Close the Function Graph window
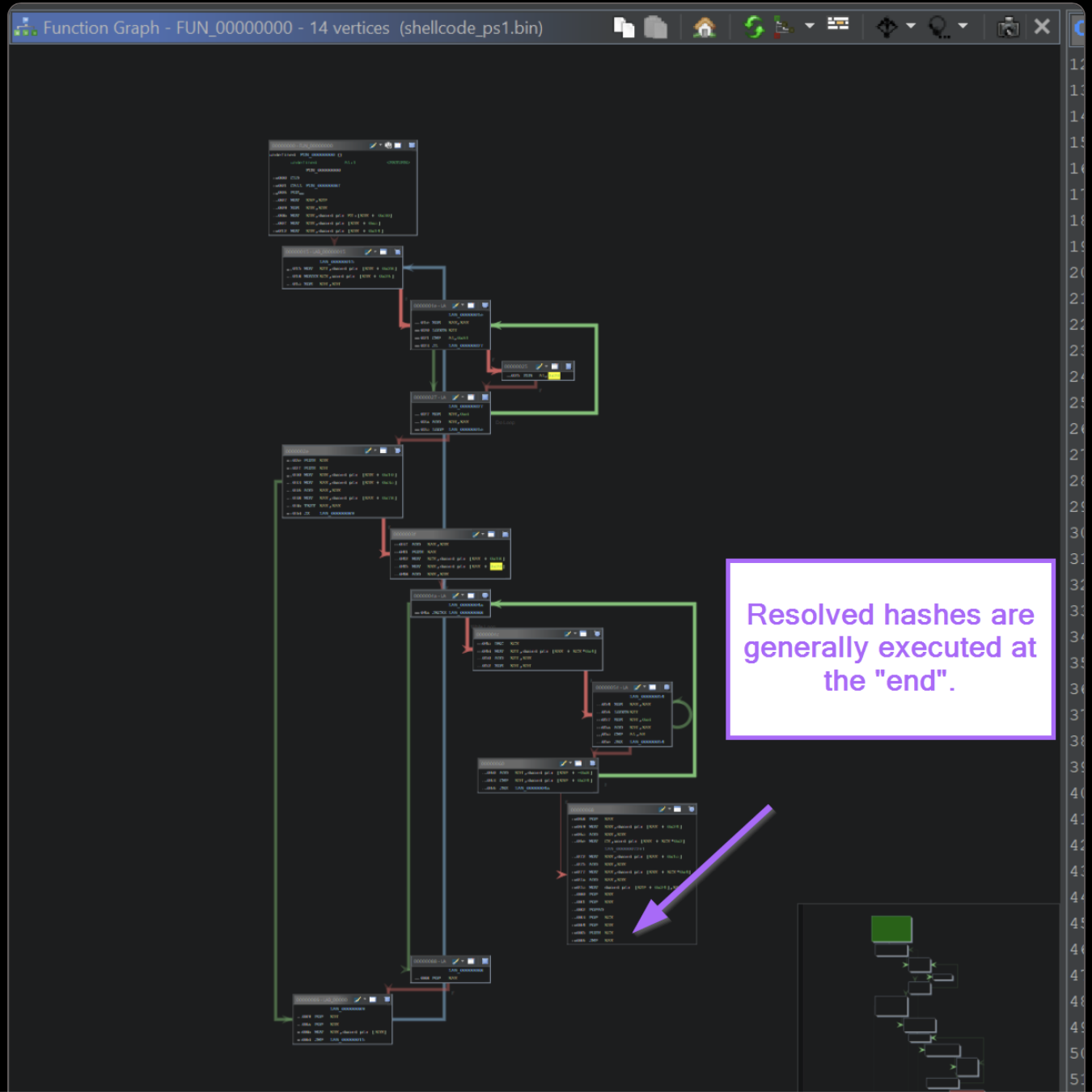This screenshot has height=1092, width=1092. [1042, 27]
